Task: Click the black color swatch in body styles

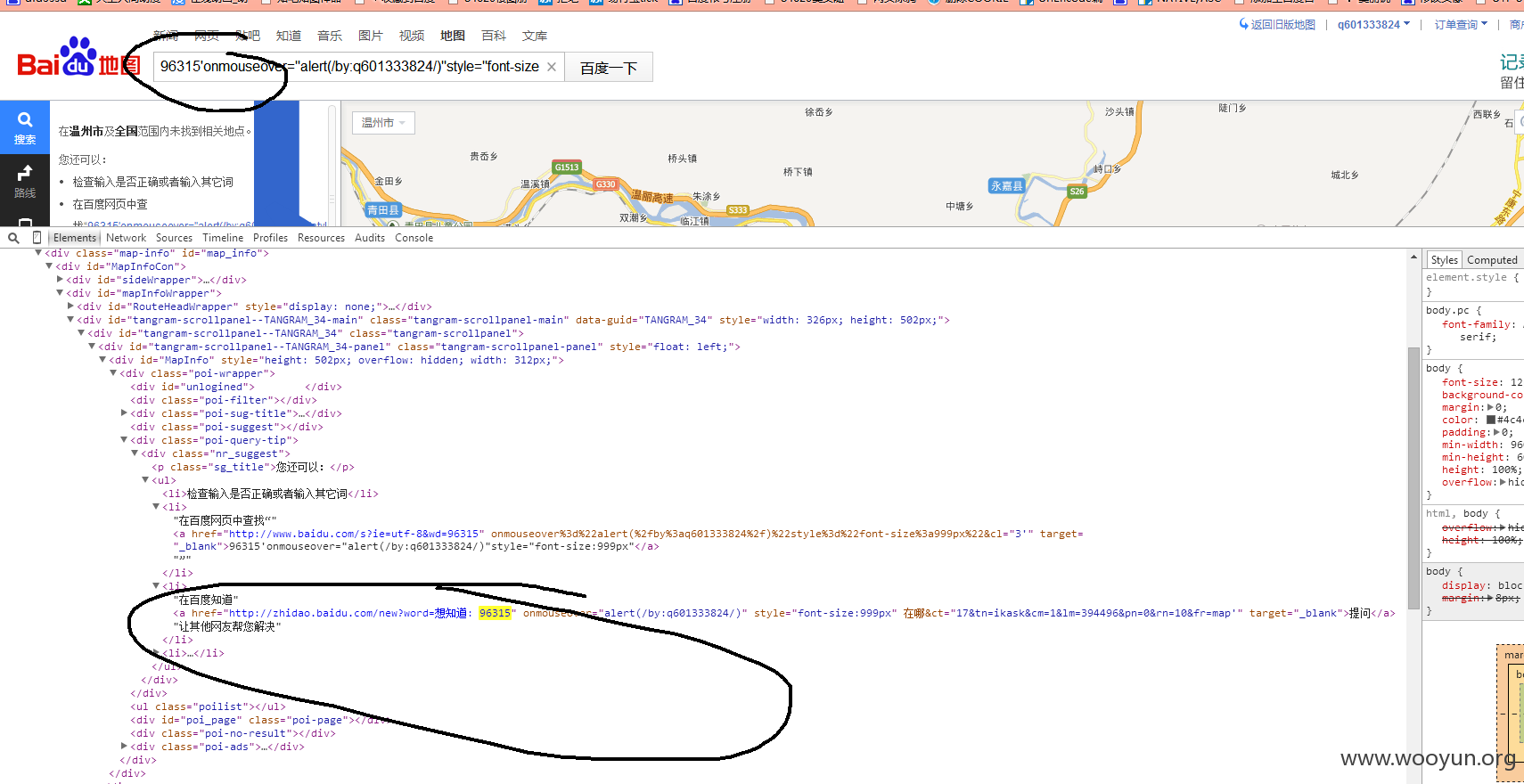Action: [1491, 420]
